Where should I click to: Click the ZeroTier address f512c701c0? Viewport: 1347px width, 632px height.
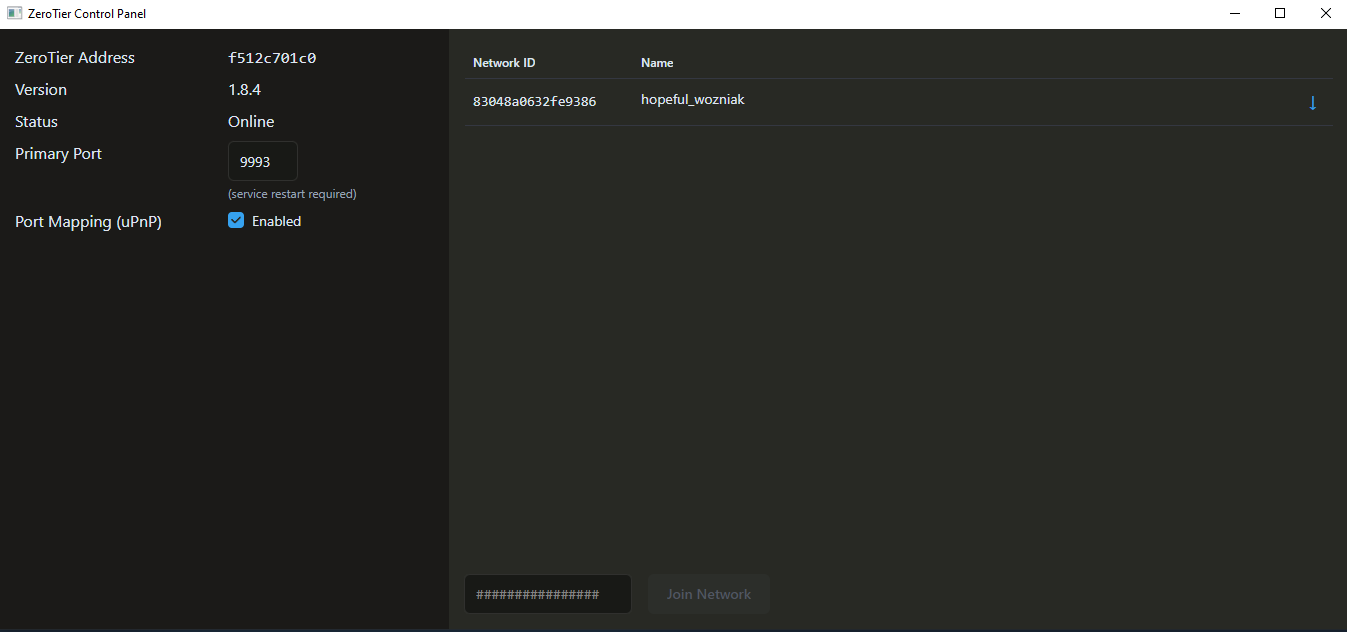click(x=272, y=58)
